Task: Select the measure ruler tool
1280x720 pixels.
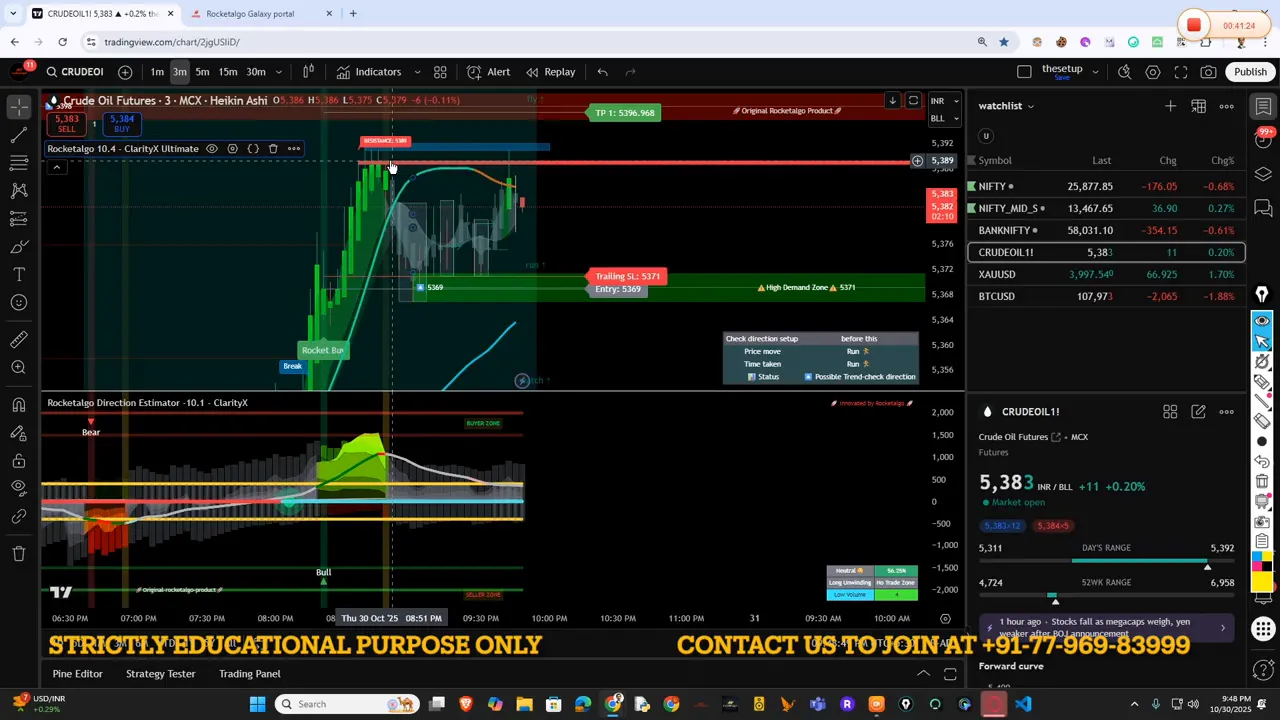Action: pos(18,339)
